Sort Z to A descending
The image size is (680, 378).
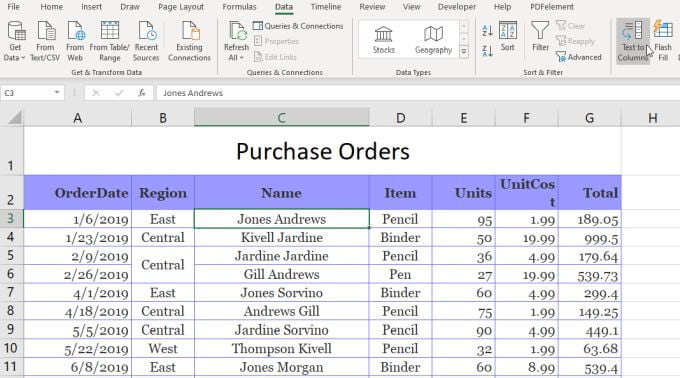click(x=487, y=51)
